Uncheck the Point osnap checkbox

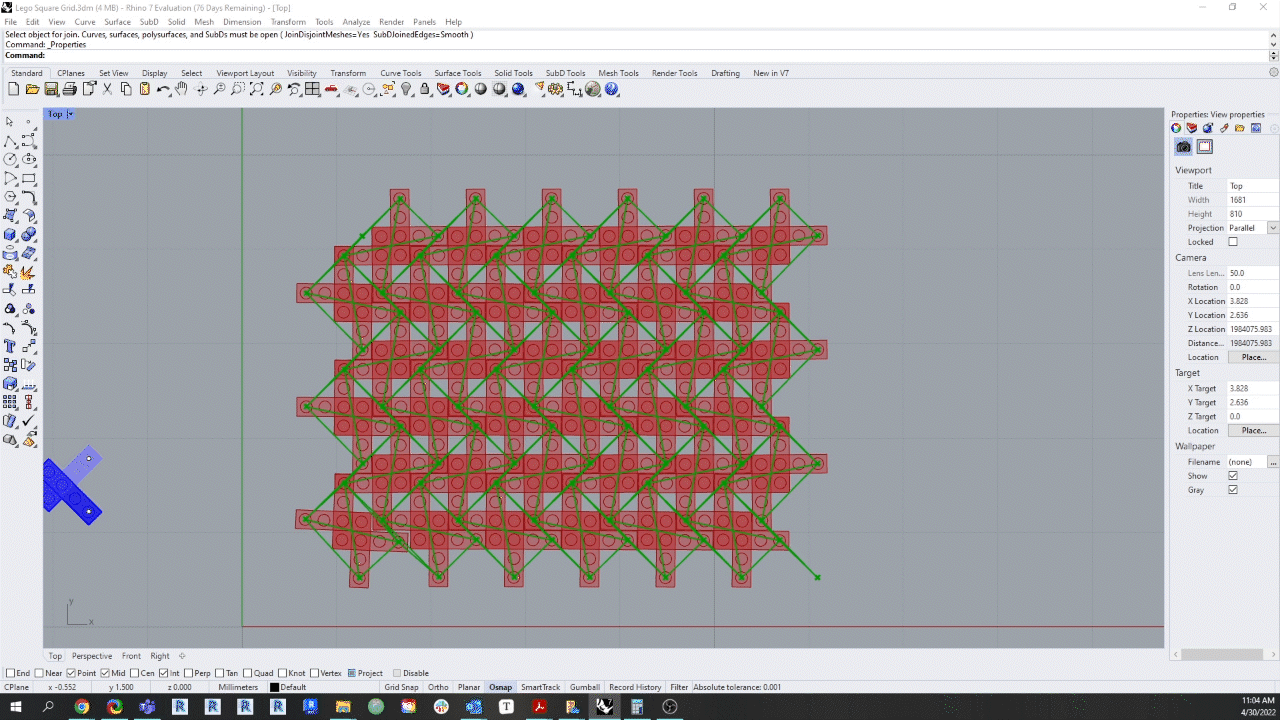71,673
